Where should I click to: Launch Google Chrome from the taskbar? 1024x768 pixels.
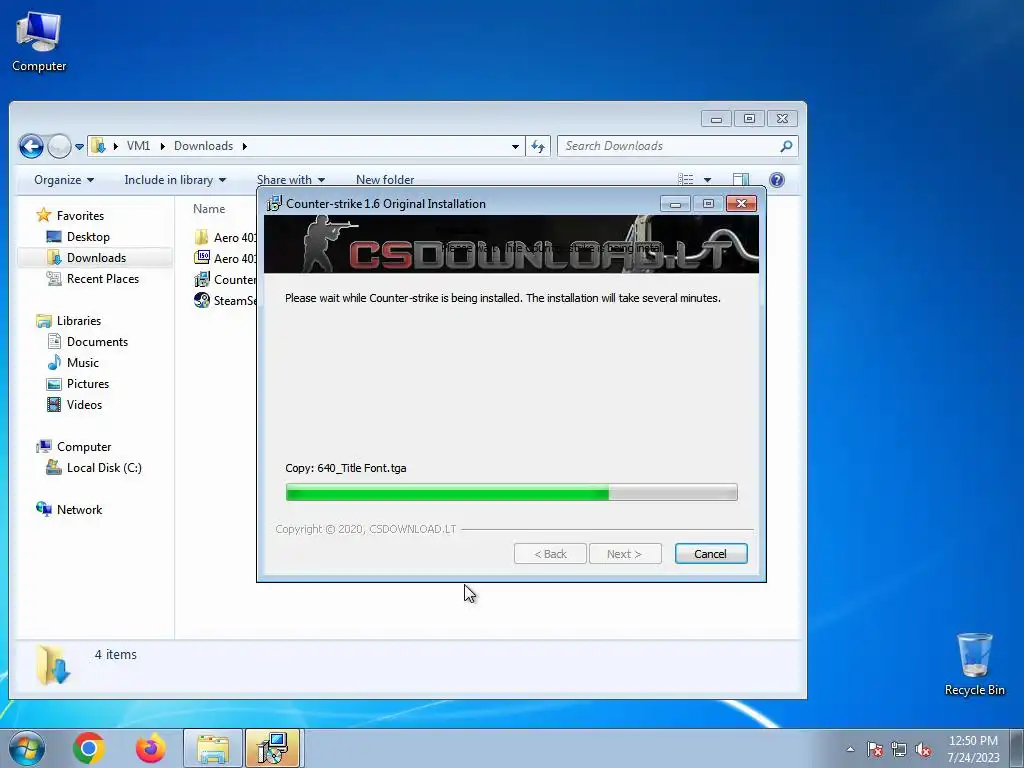pyautogui.click(x=89, y=748)
